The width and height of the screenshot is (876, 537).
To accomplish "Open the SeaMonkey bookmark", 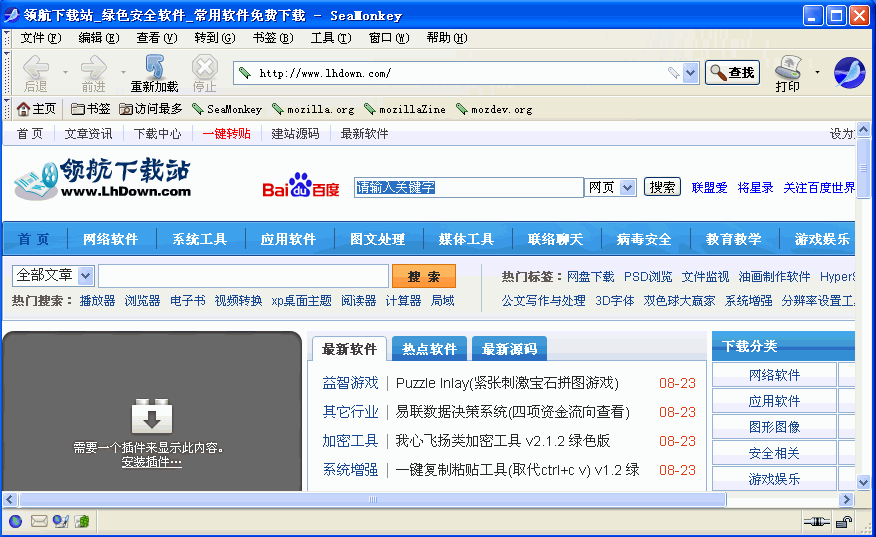I will (x=227, y=109).
